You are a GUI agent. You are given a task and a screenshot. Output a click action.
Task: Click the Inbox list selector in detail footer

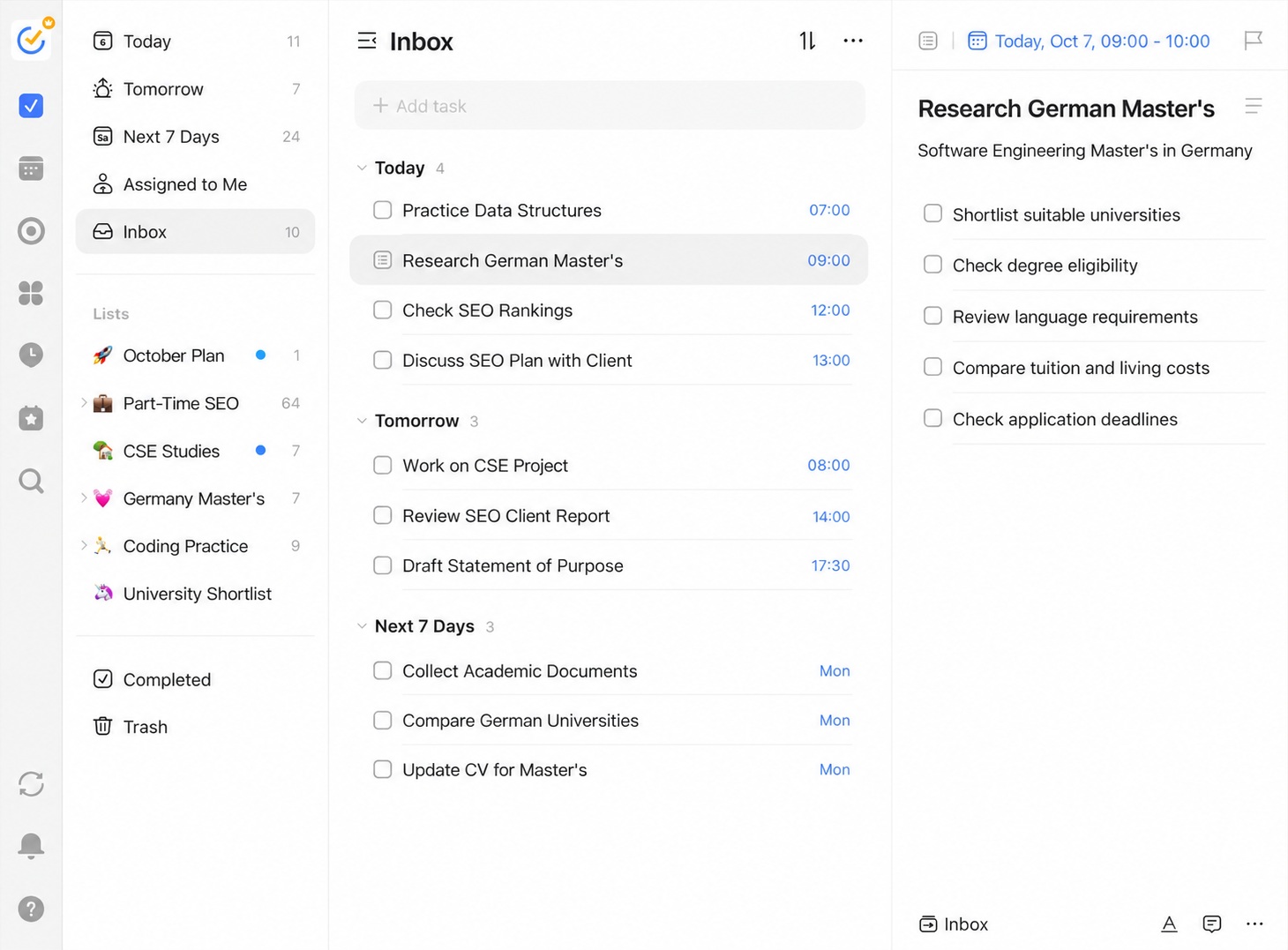(x=954, y=924)
